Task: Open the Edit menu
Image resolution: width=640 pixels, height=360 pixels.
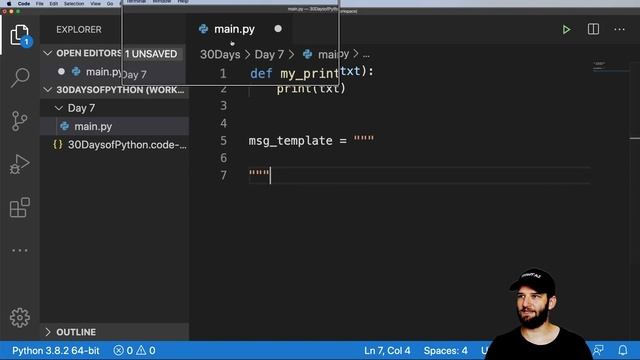Action: coord(53,3)
